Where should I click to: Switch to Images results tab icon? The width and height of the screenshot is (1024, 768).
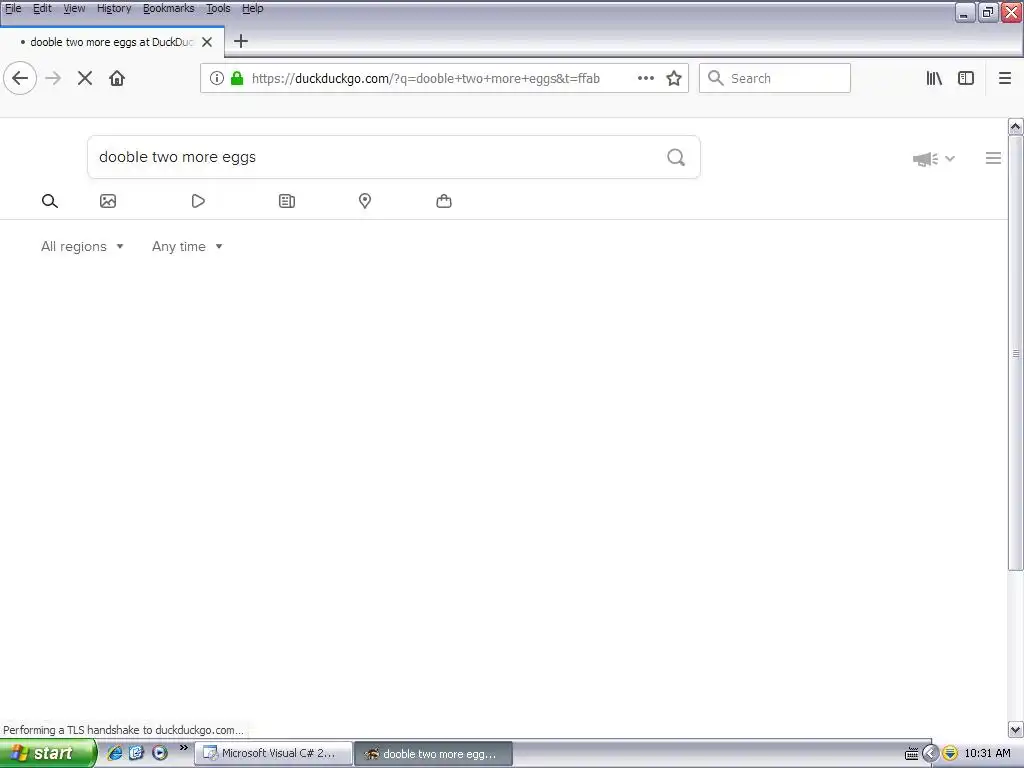click(x=108, y=201)
